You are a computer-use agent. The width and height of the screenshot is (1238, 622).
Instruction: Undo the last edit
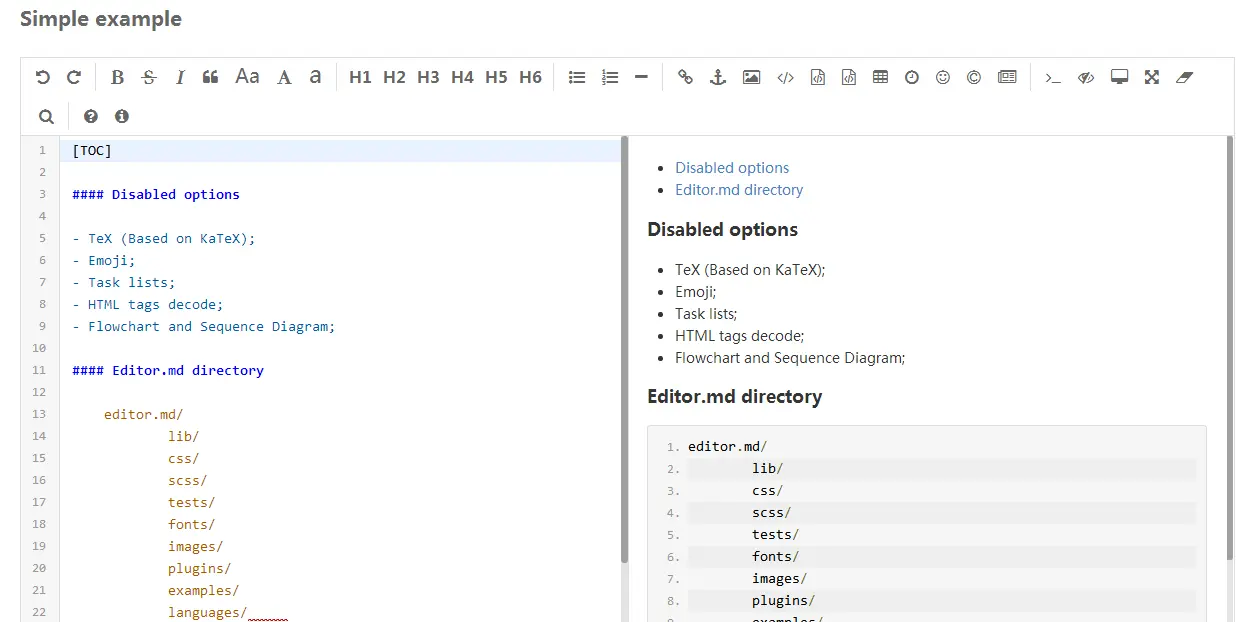tap(42, 77)
